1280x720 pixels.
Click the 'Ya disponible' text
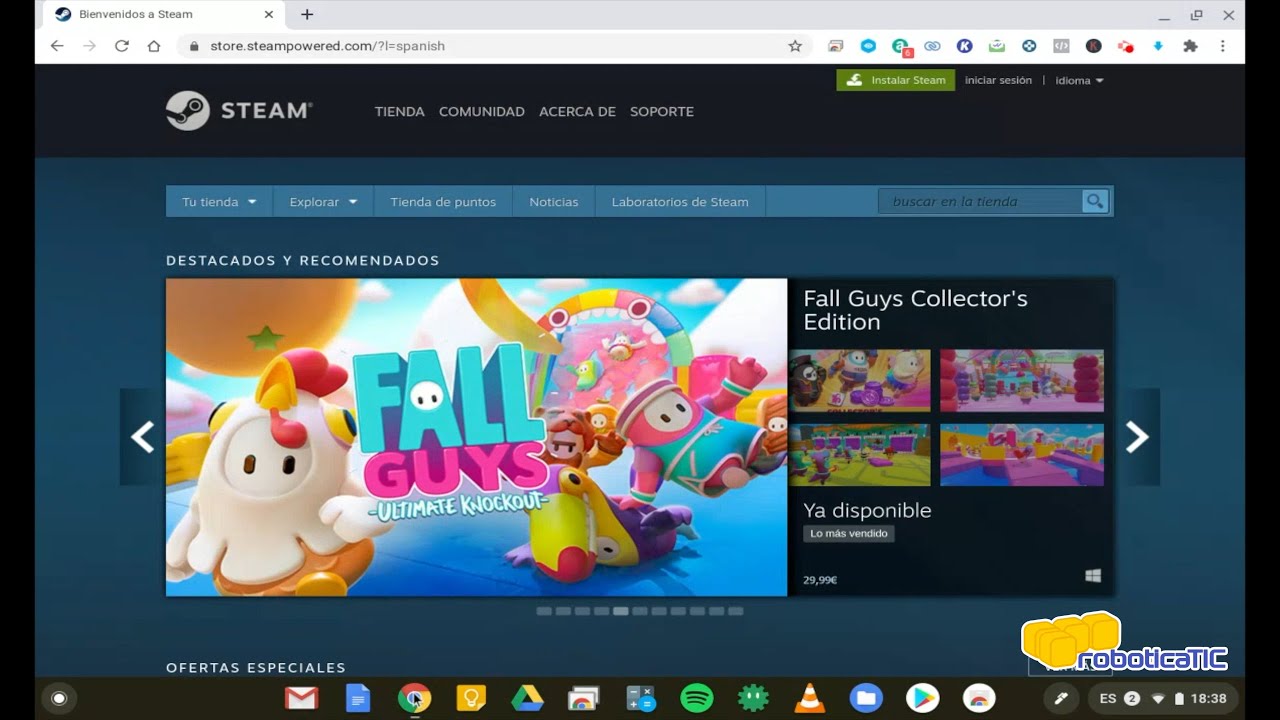pos(867,510)
